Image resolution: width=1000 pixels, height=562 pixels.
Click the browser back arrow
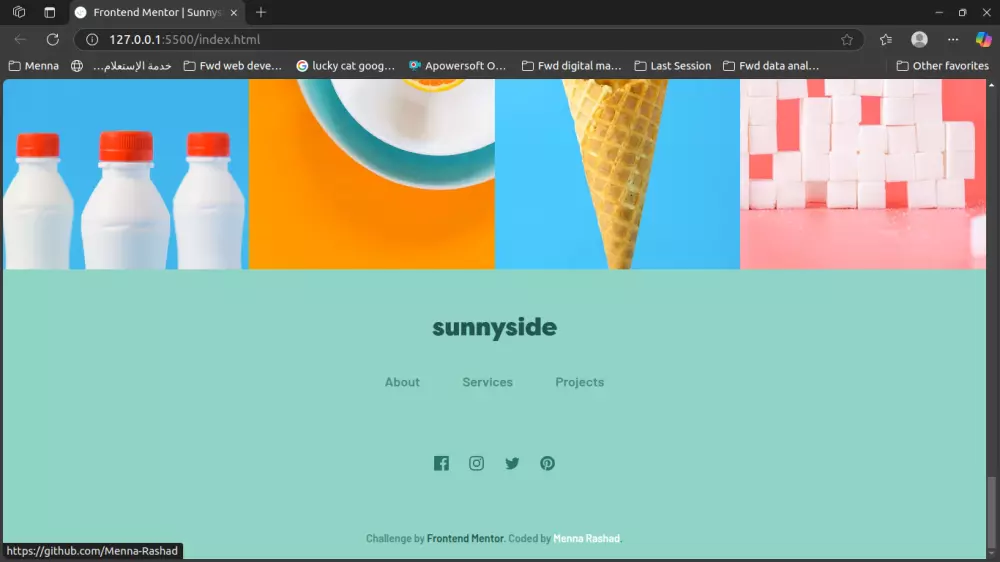[20, 40]
